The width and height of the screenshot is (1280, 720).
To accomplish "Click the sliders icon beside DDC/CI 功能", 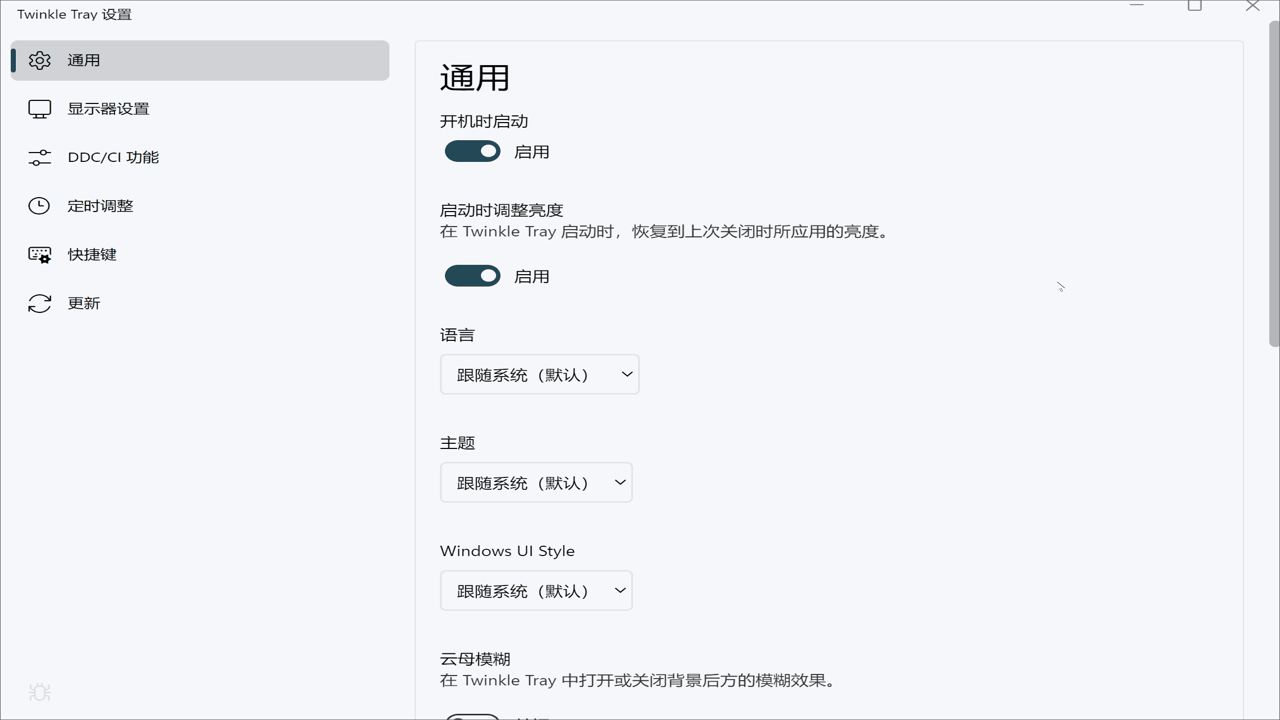I will [x=39, y=157].
